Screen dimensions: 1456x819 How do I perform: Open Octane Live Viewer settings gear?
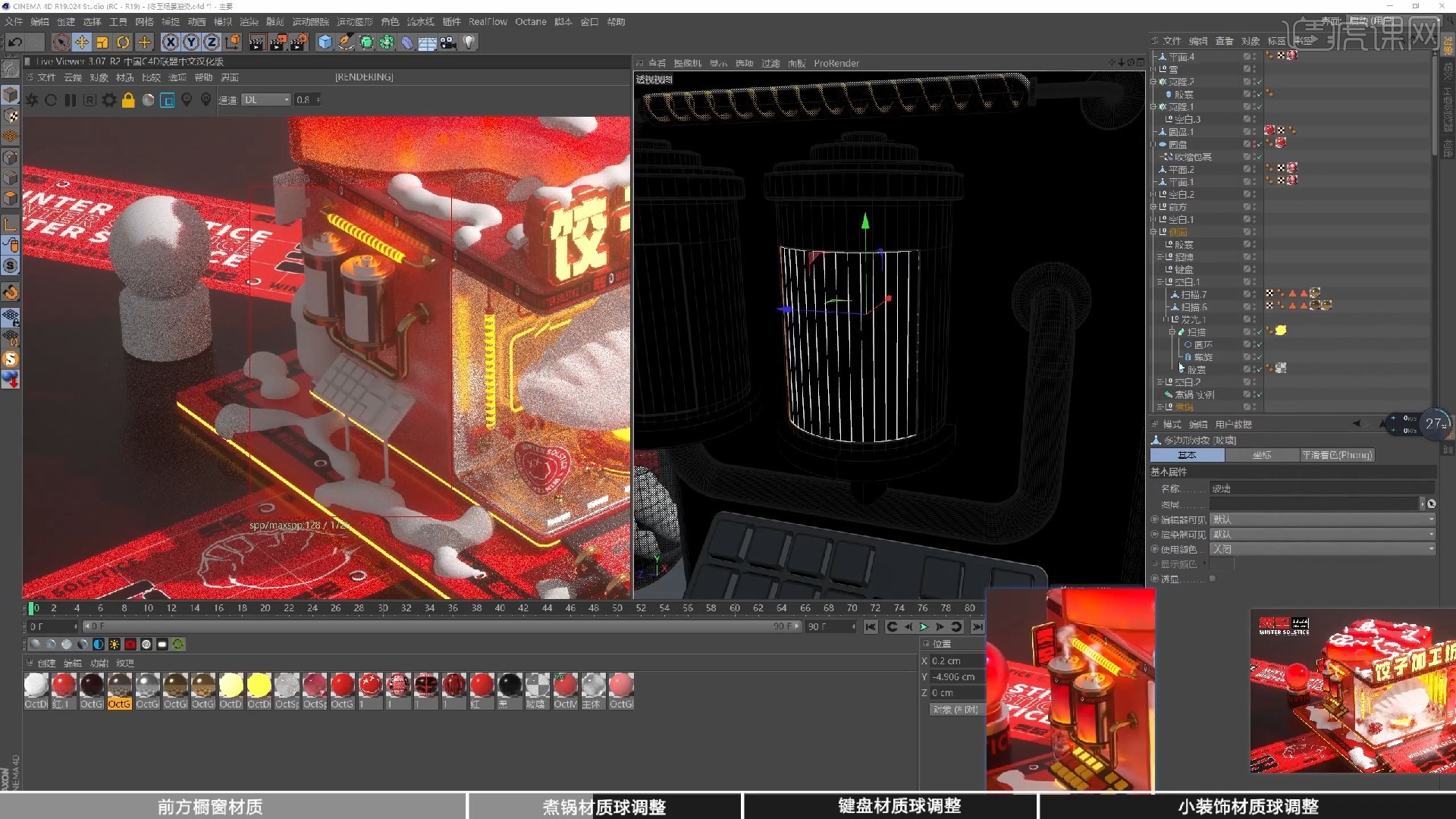tap(109, 100)
